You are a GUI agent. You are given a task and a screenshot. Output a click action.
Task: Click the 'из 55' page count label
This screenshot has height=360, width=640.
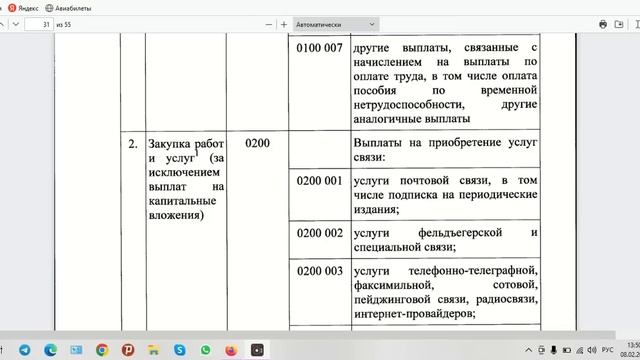(x=64, y=24)
